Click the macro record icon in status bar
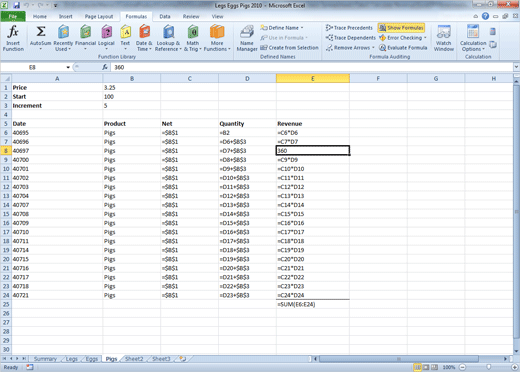Viewport: 520px width, 372px height. tap(30, 367)
